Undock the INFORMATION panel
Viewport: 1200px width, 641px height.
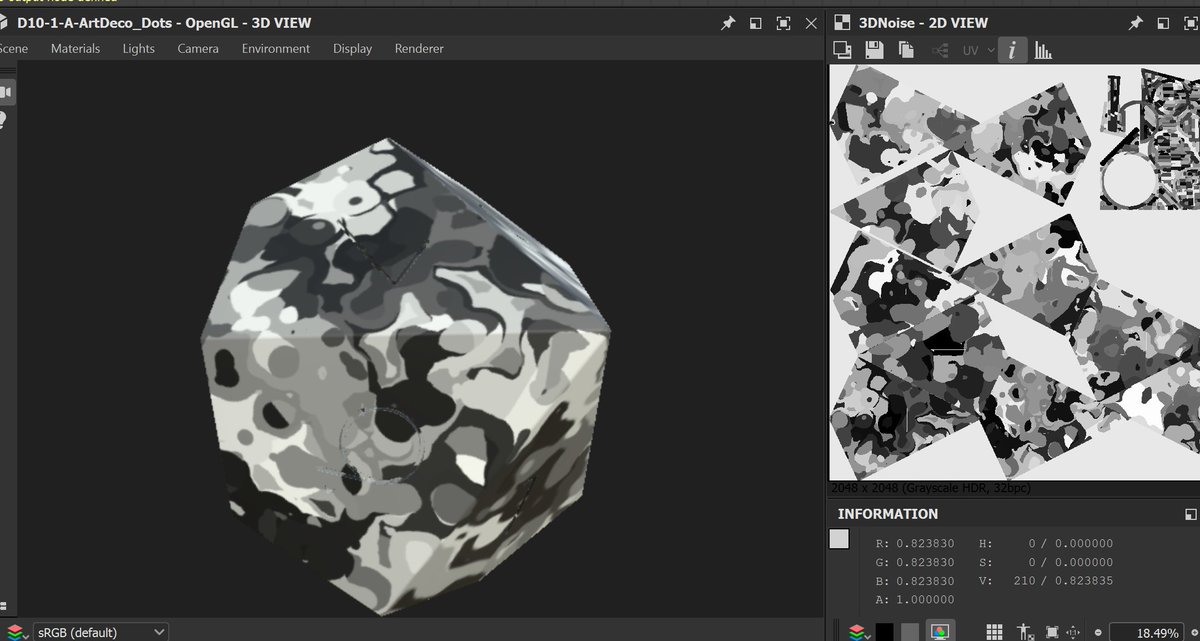pos(1190,514)
